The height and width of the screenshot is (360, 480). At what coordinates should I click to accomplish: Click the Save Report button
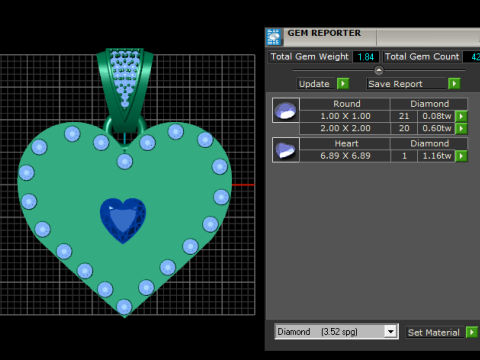[406, 84]
